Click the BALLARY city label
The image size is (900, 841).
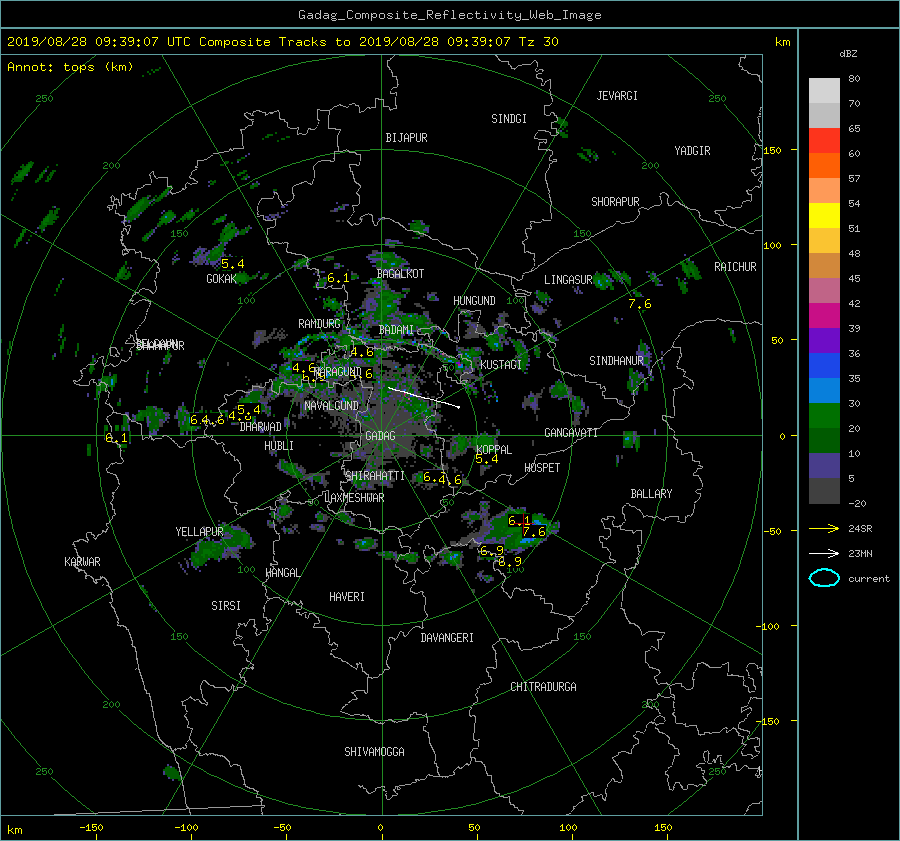point(651,494)
